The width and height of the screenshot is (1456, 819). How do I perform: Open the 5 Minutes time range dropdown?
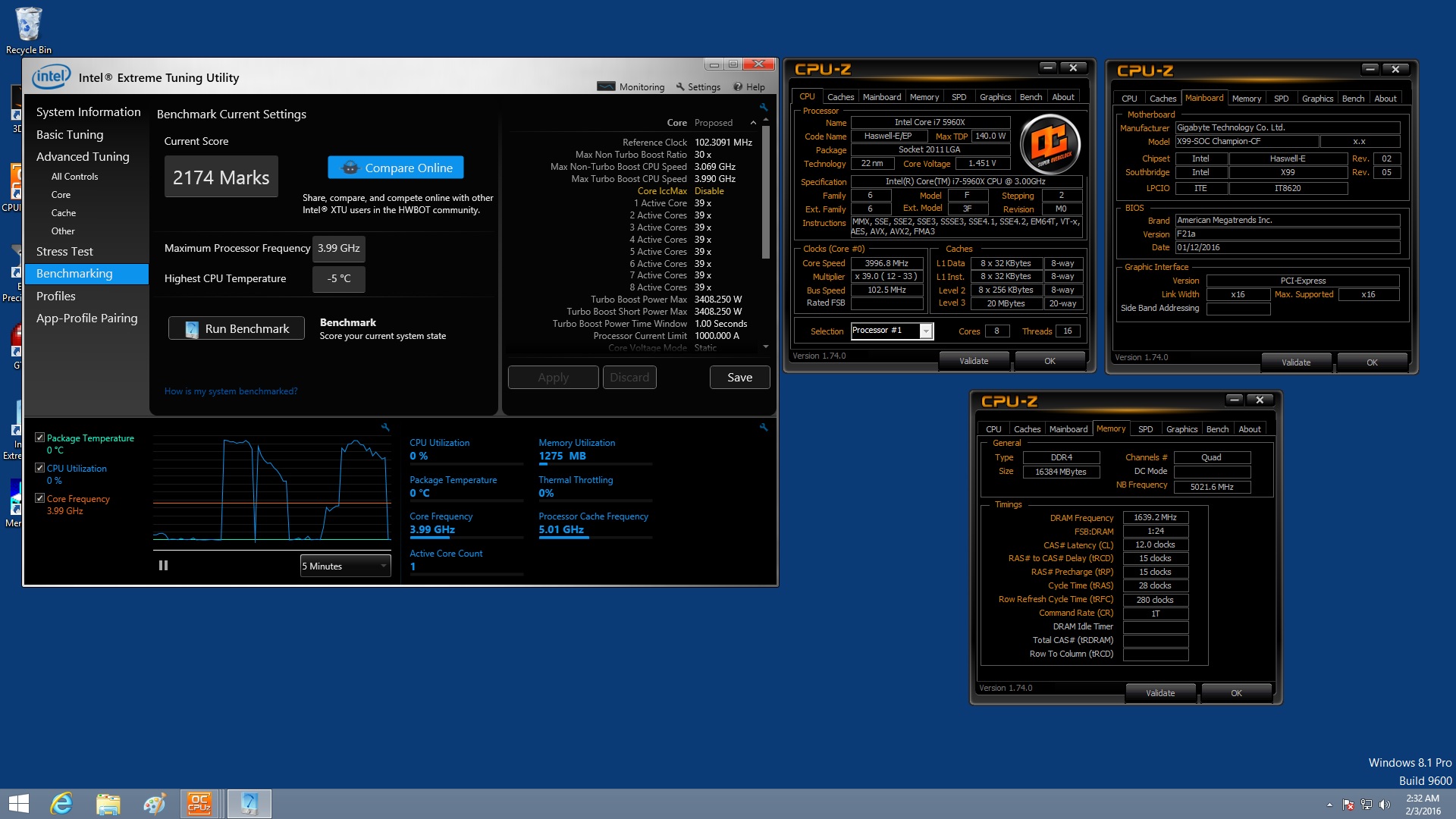pos(345,566)
